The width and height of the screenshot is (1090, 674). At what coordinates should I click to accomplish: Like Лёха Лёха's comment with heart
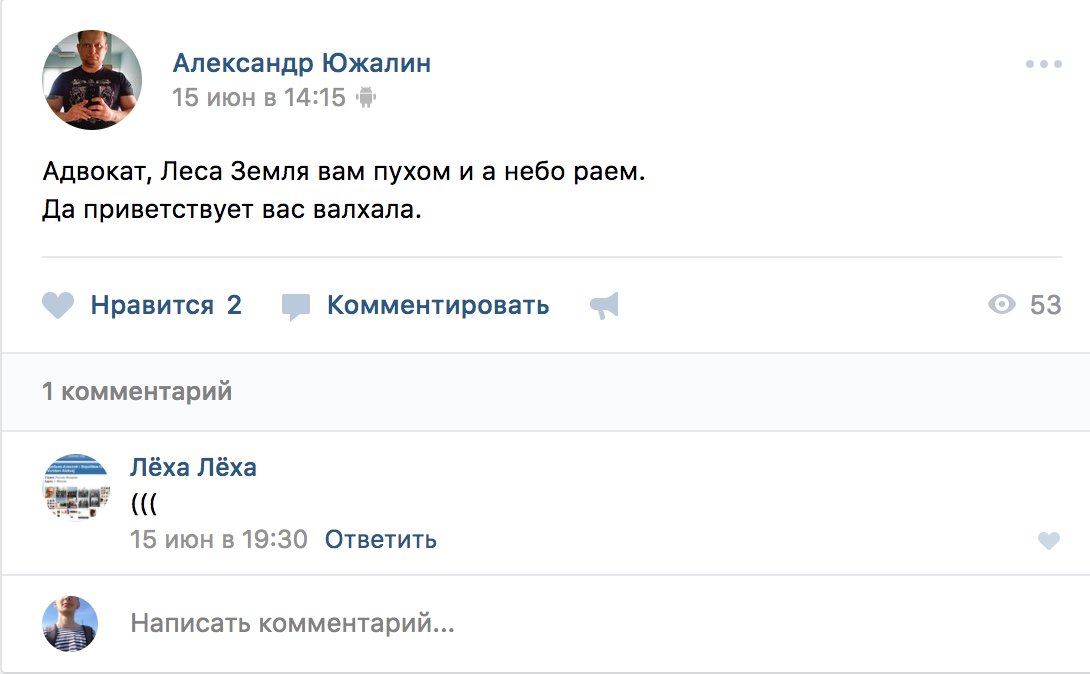click(1049, 540)
